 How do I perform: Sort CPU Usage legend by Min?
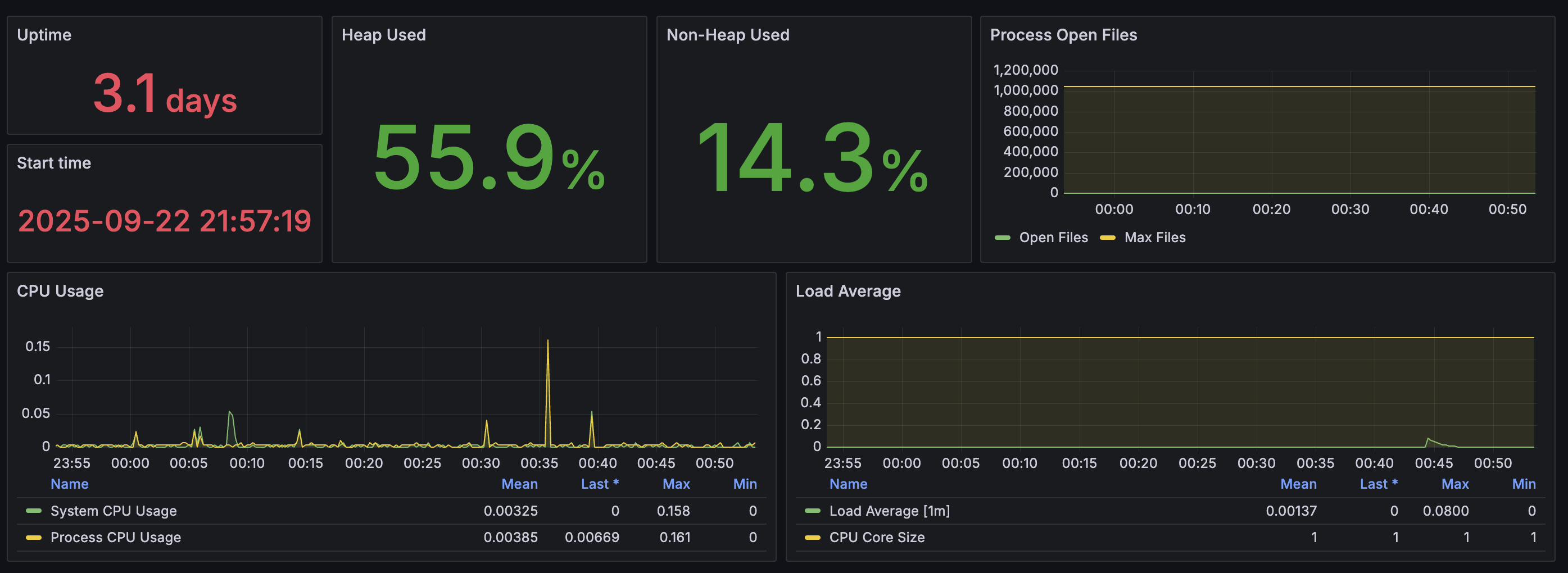tap(745, 484)
